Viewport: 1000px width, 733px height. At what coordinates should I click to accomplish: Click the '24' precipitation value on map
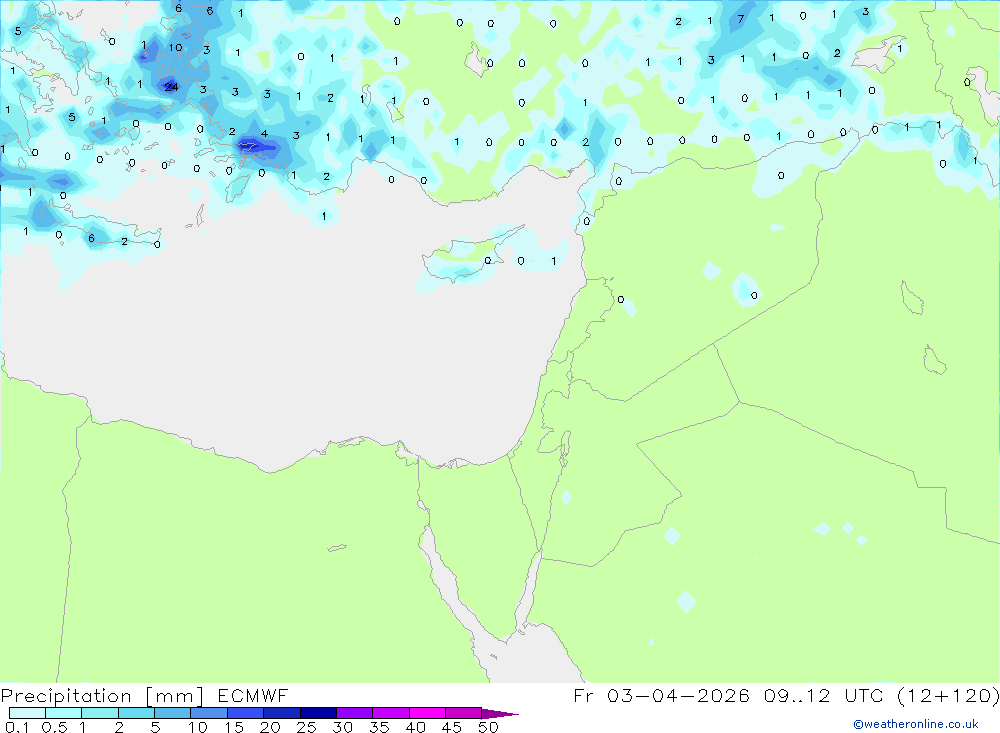tap(172, 87)
